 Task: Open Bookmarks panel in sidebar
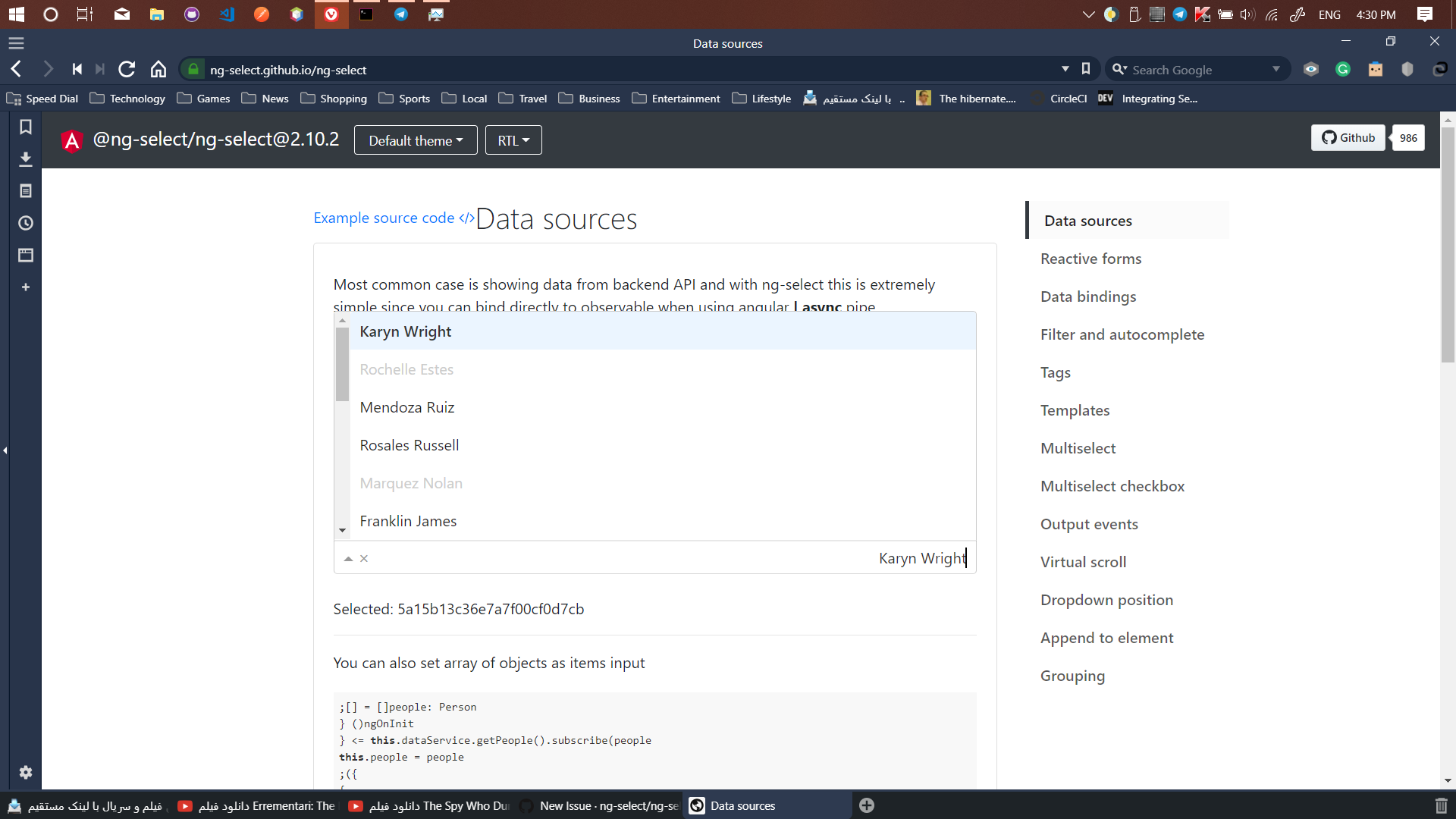click(x=26, y=127)
